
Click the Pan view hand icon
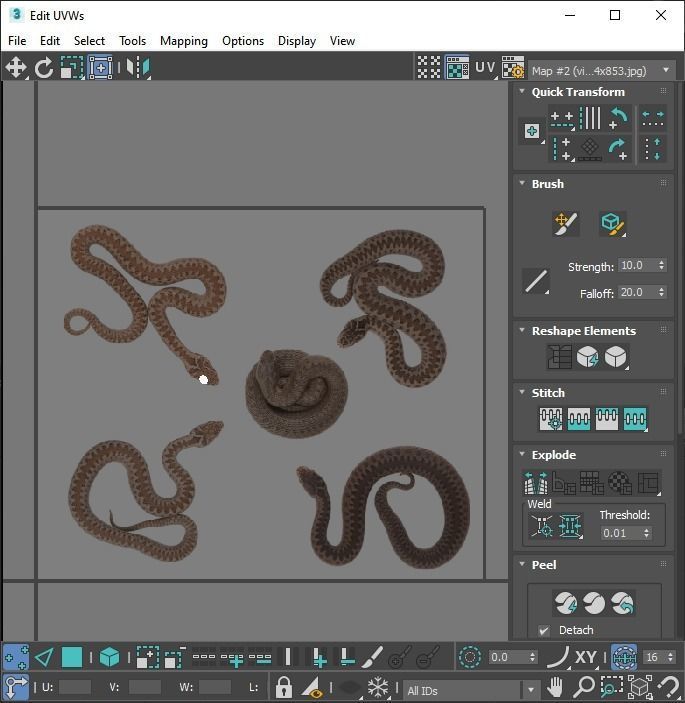(555, 687)
